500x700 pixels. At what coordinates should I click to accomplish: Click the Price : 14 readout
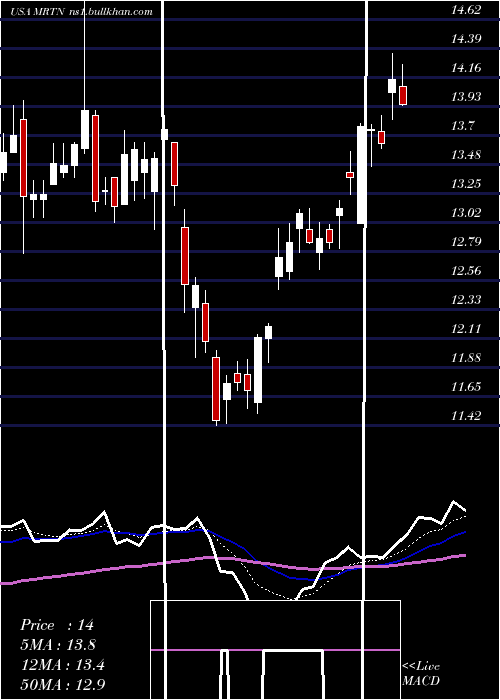pos(57,625)
